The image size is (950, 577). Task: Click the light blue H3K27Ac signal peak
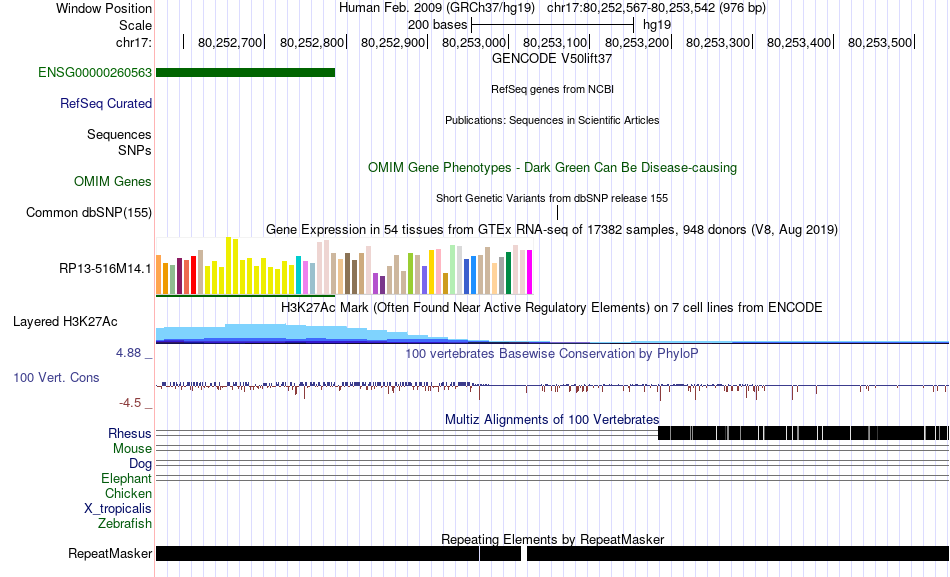click(257, 332)
